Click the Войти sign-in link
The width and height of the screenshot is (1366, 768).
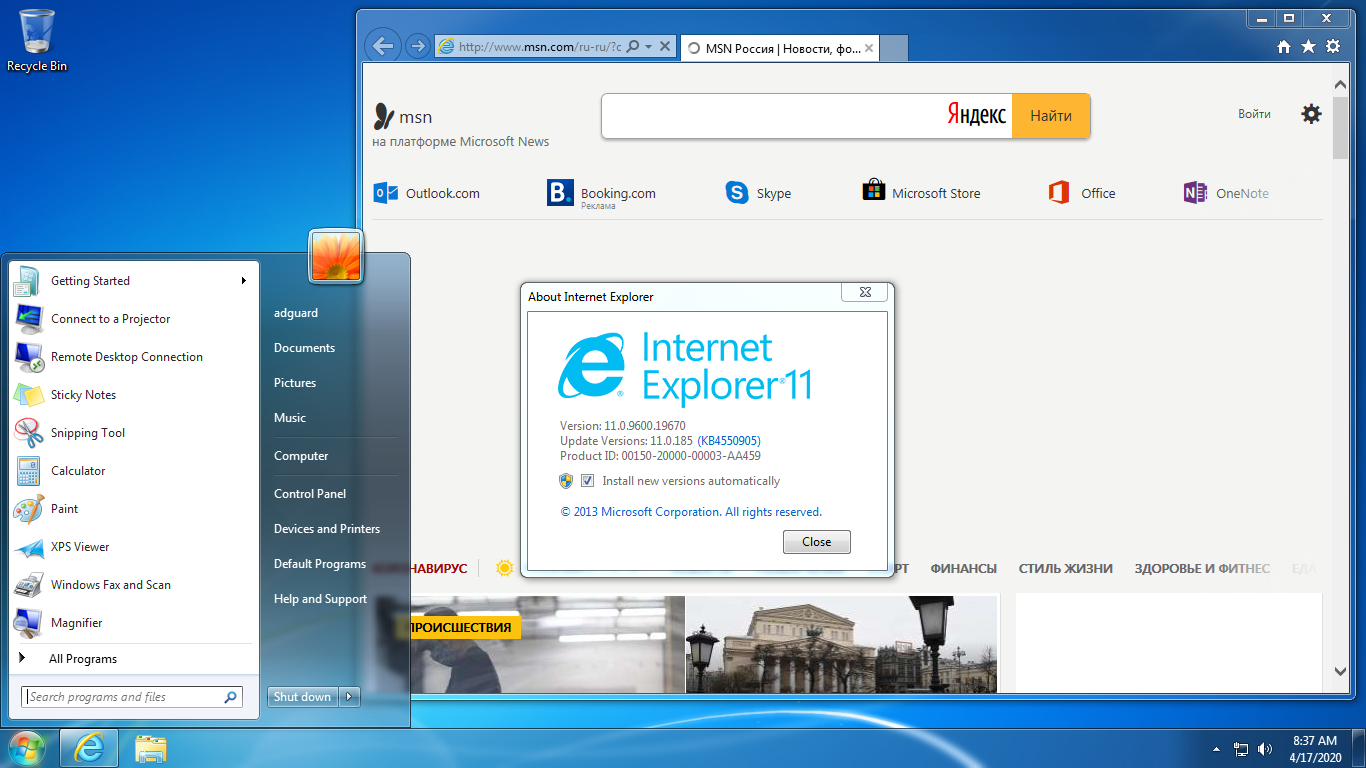click(1254, 114)
